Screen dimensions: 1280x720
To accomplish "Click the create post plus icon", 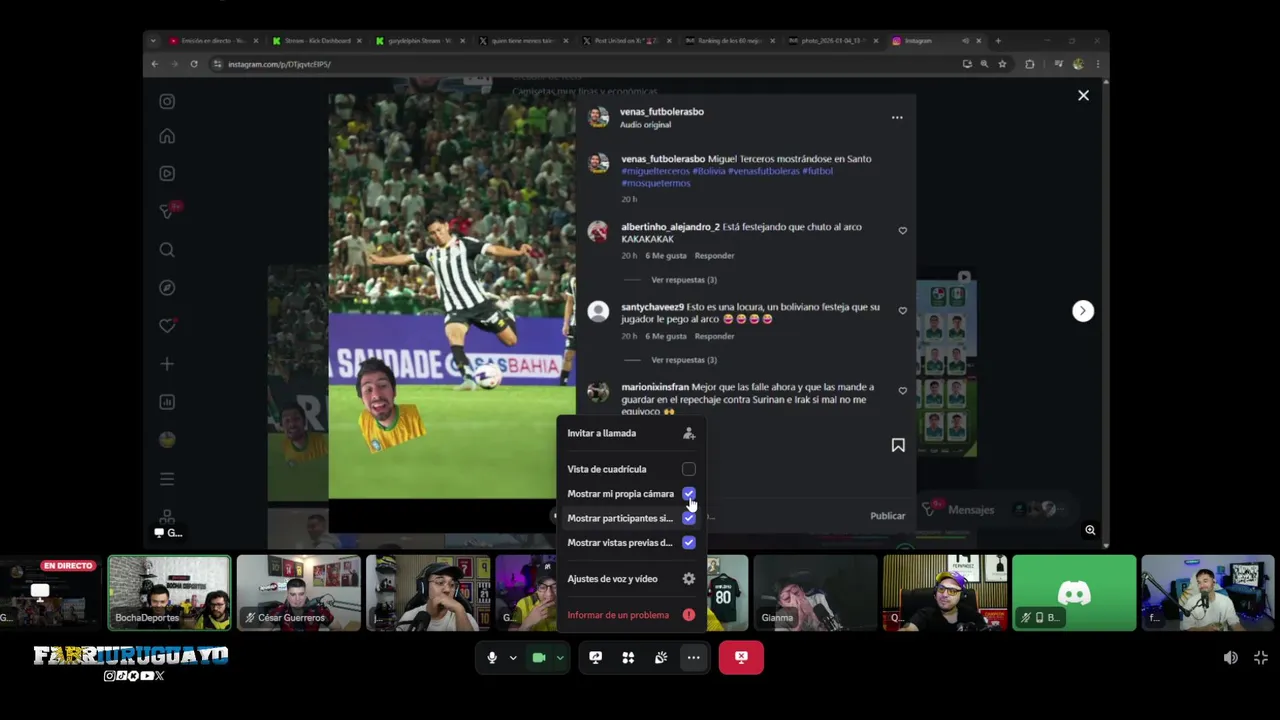I will pos(167,364).
